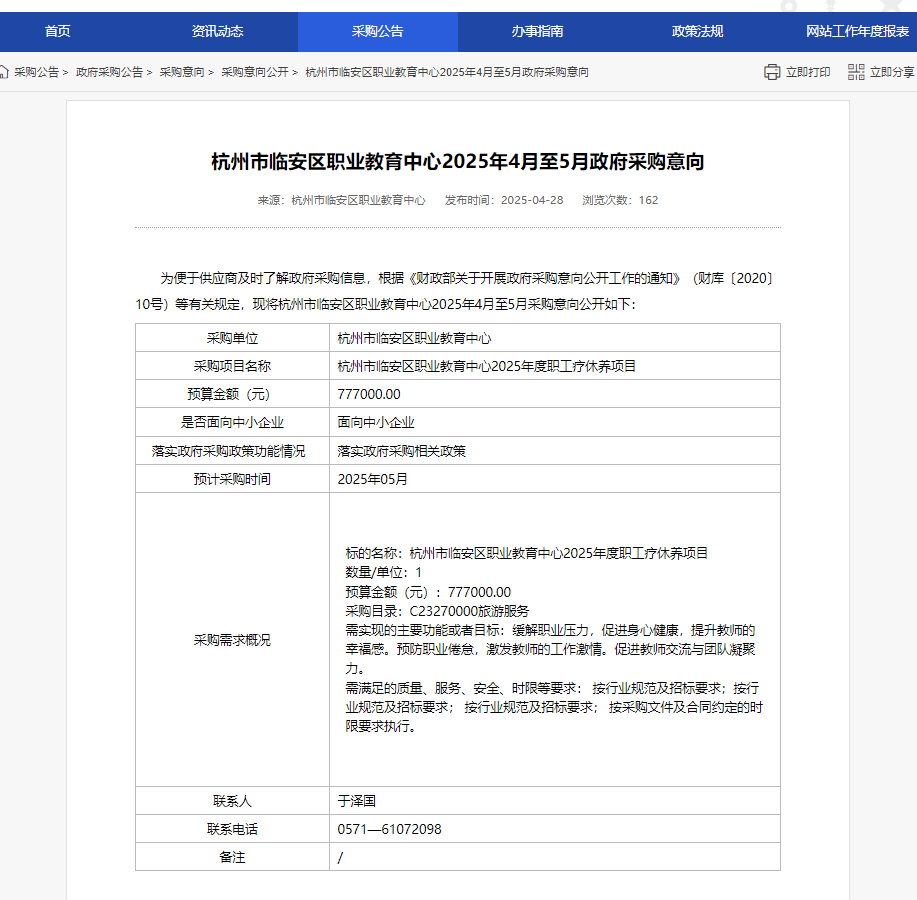Click the contact person name 于泽国
Image resolution: width=917 pixels, height=900 pixels.
pyautogui.click(x=356, y=801)
